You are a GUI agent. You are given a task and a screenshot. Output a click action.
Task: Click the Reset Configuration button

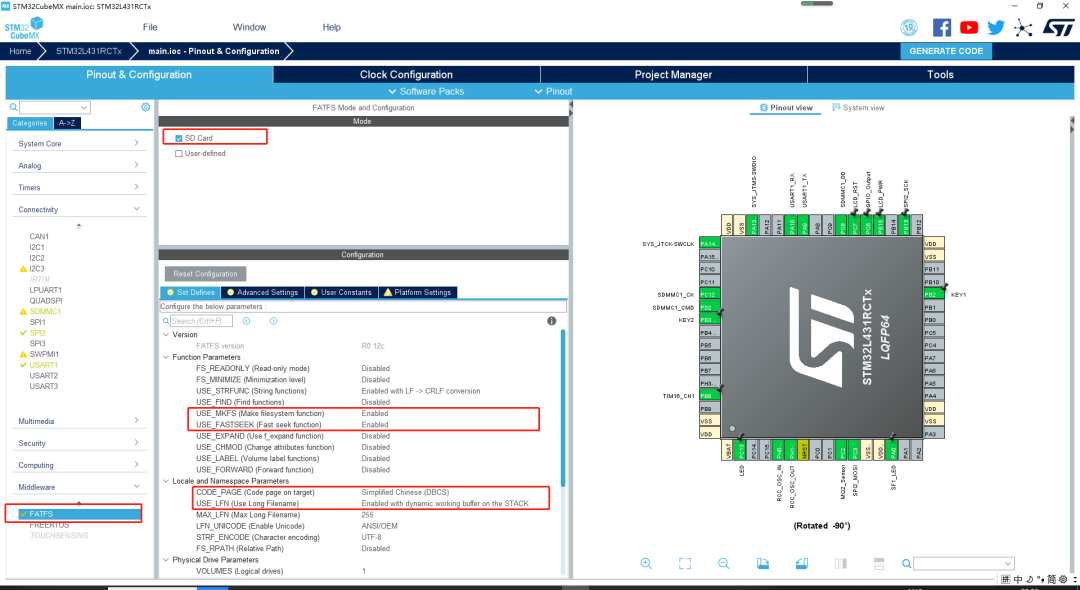(x=205, y=274)
